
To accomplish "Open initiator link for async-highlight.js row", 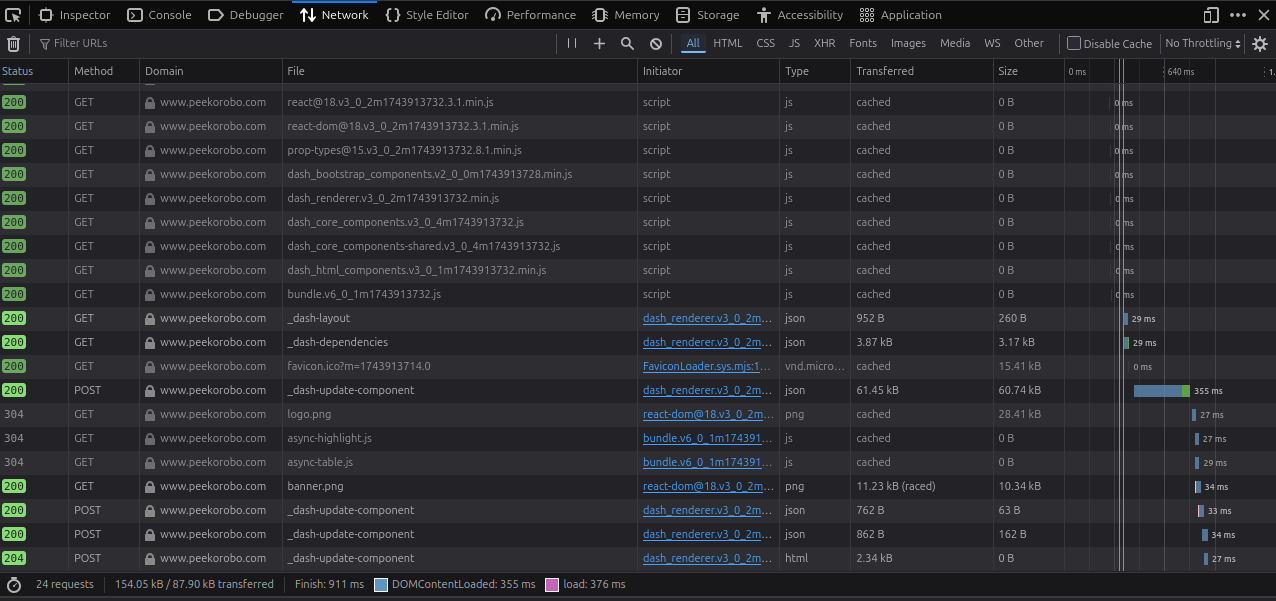I will pyautogui.click(x=708, y=438).
